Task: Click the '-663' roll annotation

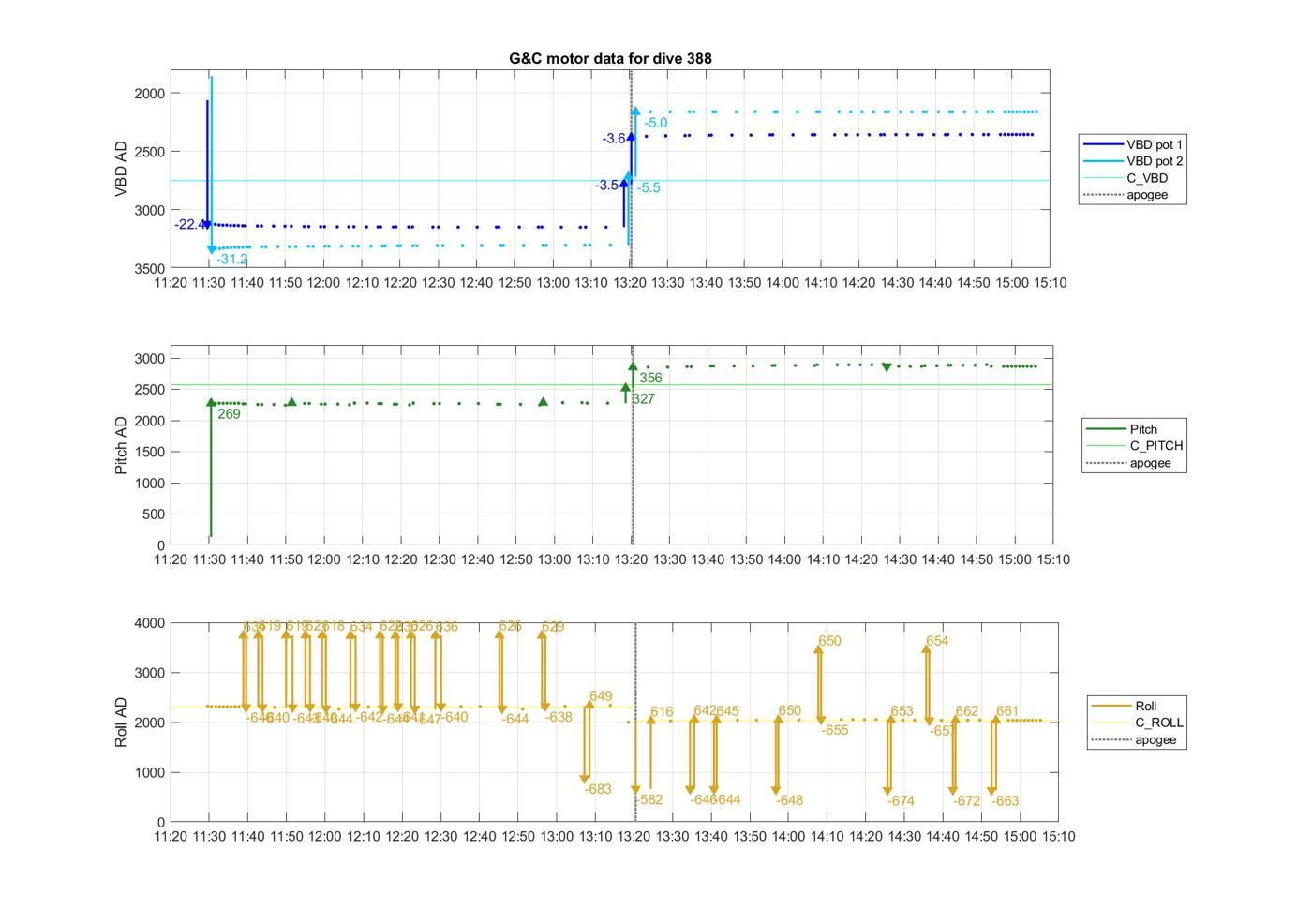Action: tap(1006, 800)
